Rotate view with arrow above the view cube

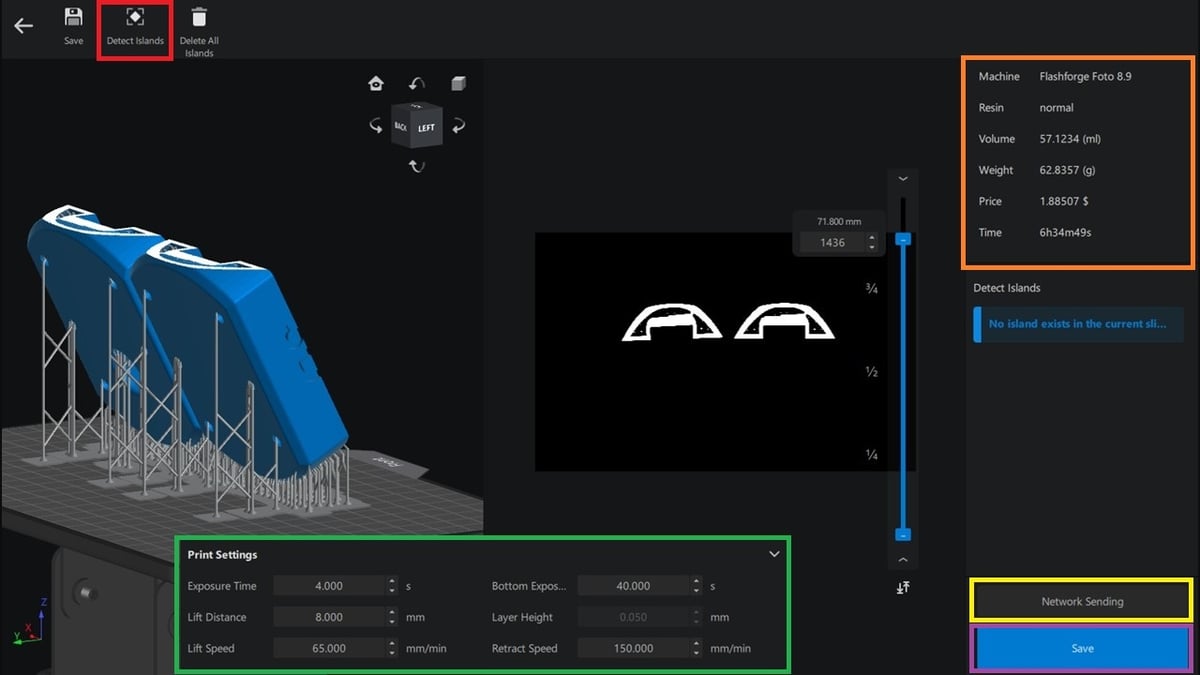click(417, 84)
